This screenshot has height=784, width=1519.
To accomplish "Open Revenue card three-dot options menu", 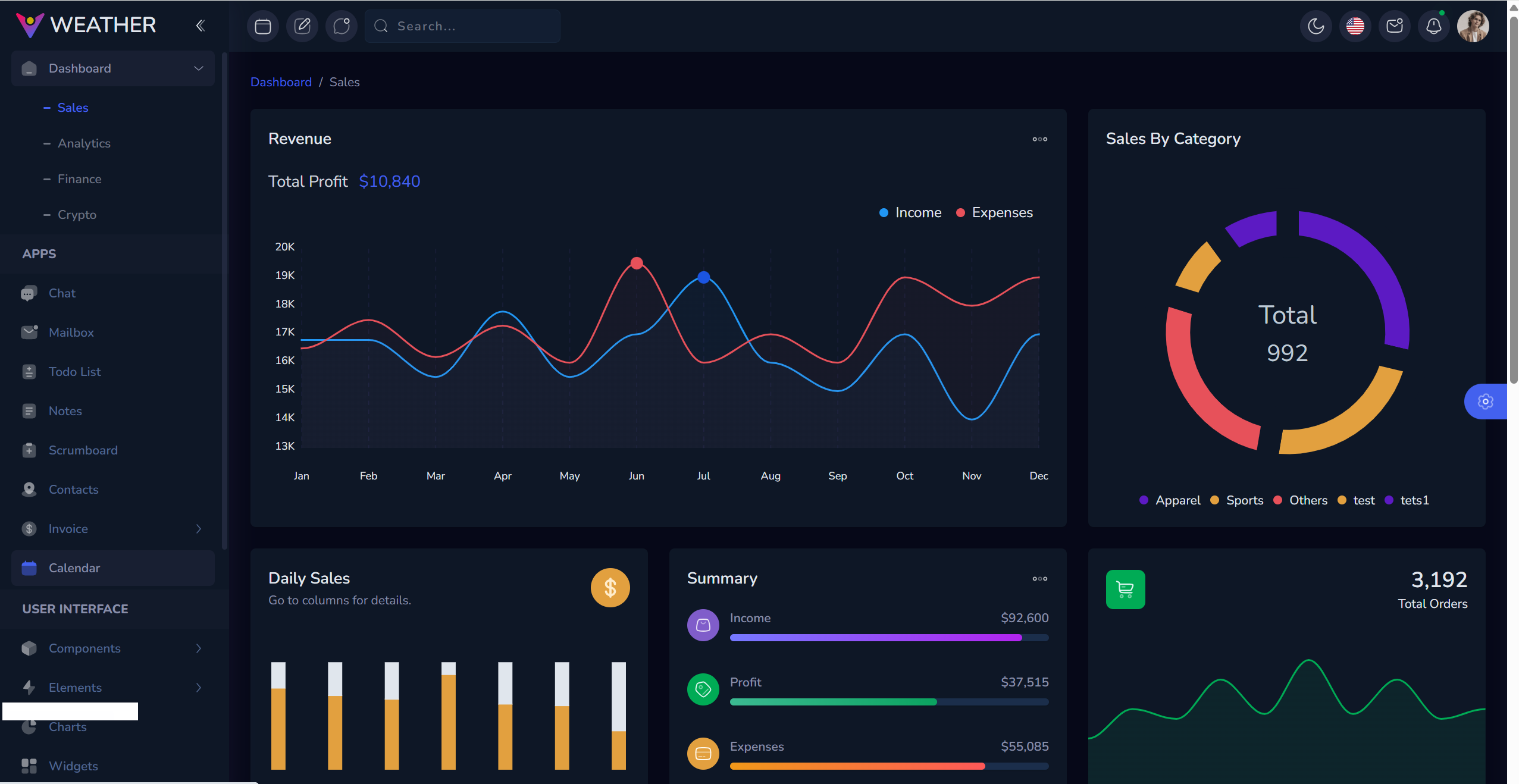I will pyautogui.click(x=1039, y=139).
